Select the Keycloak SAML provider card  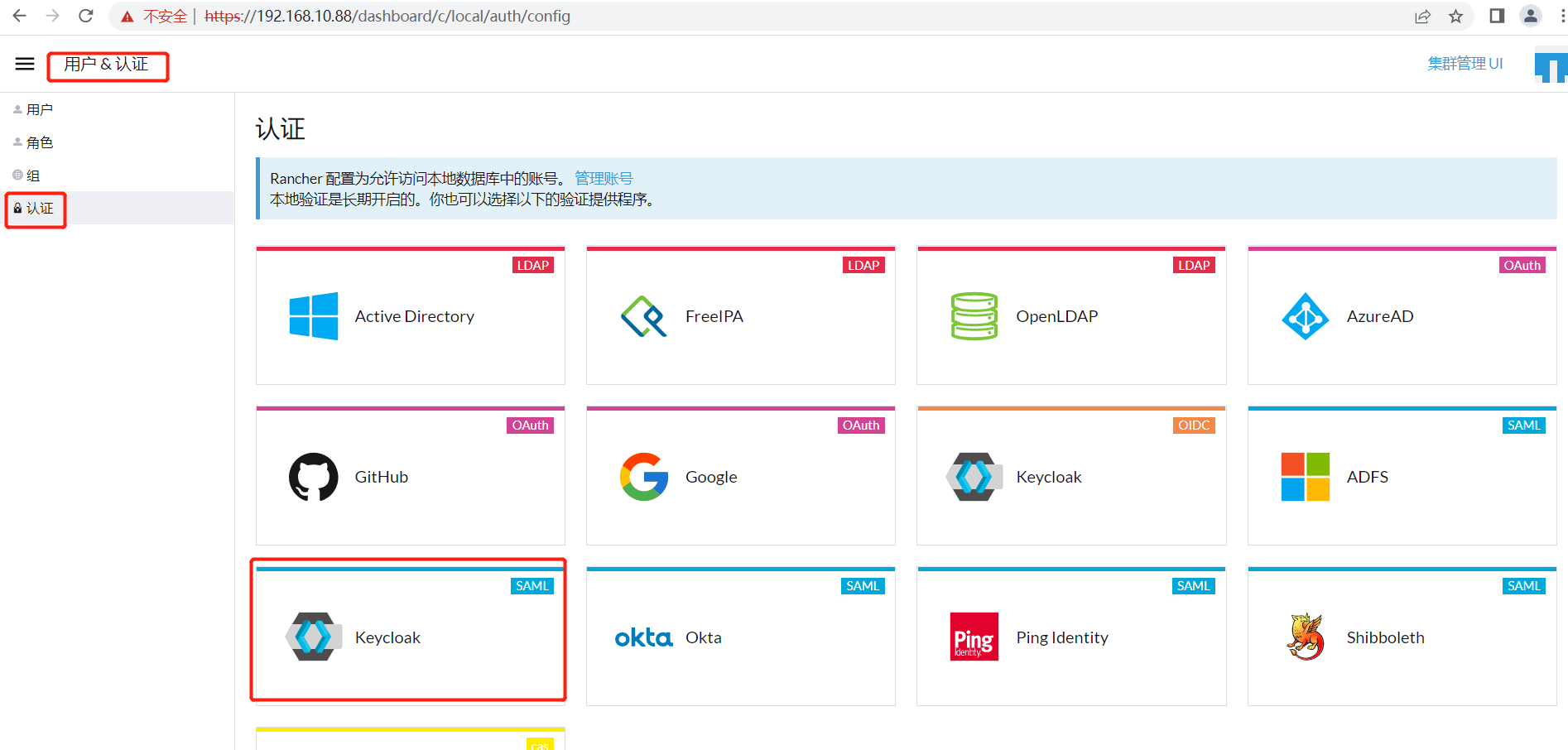tap(411, 637)
